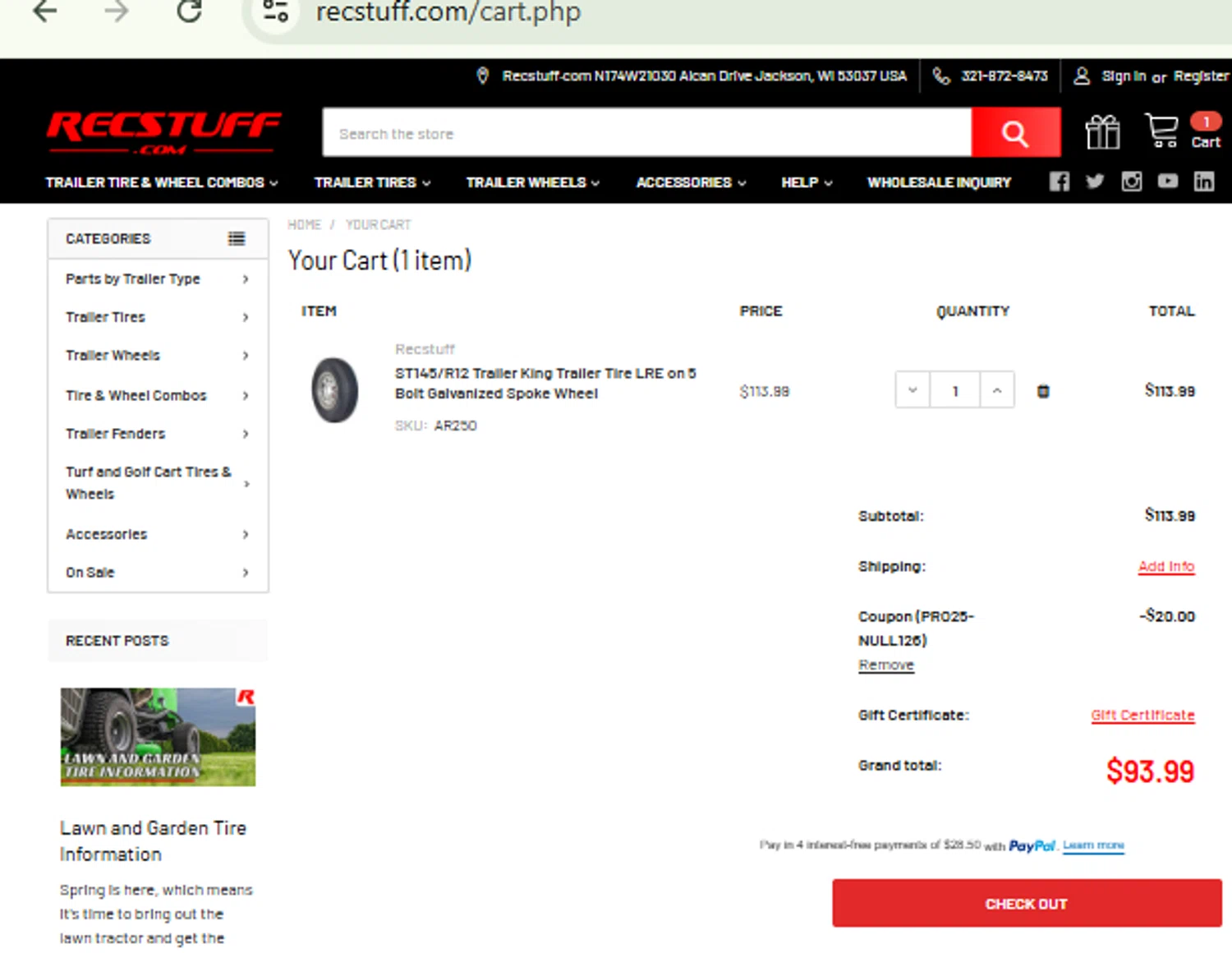Visit the Instagram page icon
The width and height of the screenshot is (1232, 953).
1132,182
